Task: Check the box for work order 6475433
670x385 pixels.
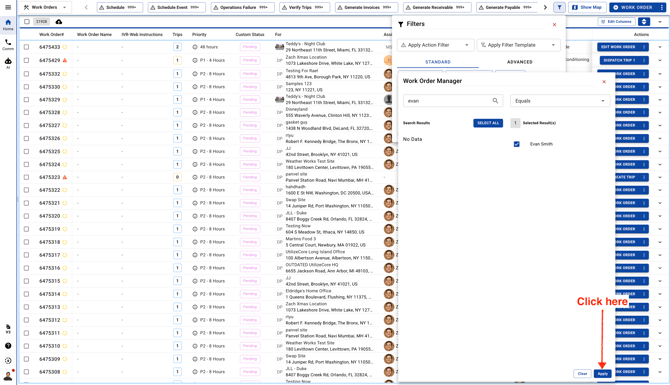Action: tap(26, 47)
